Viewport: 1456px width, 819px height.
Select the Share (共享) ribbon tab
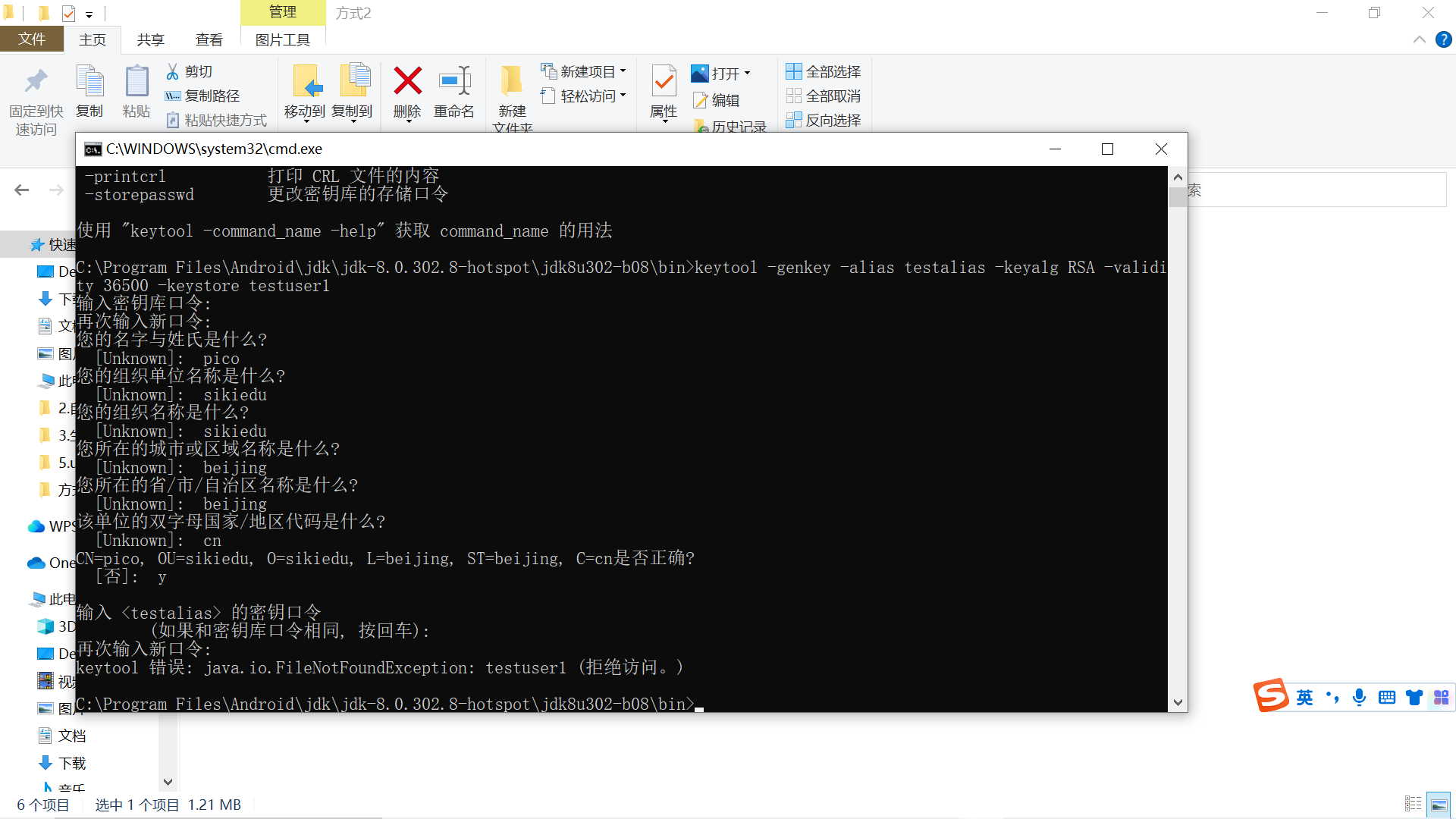(x=150, y=39)
